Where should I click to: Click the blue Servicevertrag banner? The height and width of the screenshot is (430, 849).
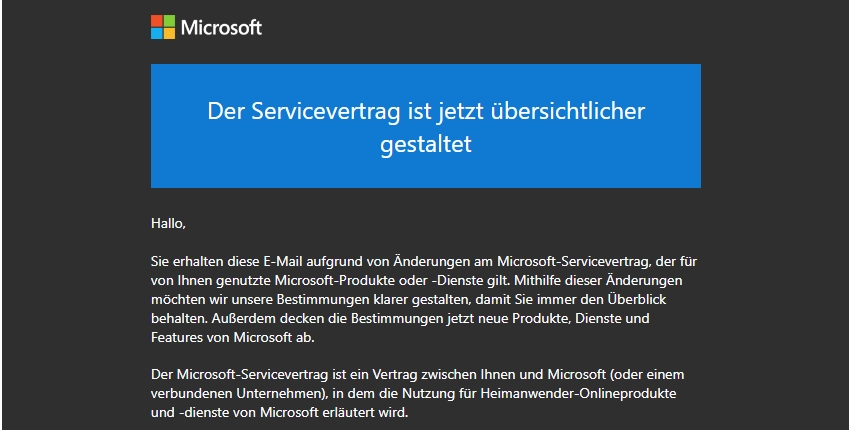426,126
